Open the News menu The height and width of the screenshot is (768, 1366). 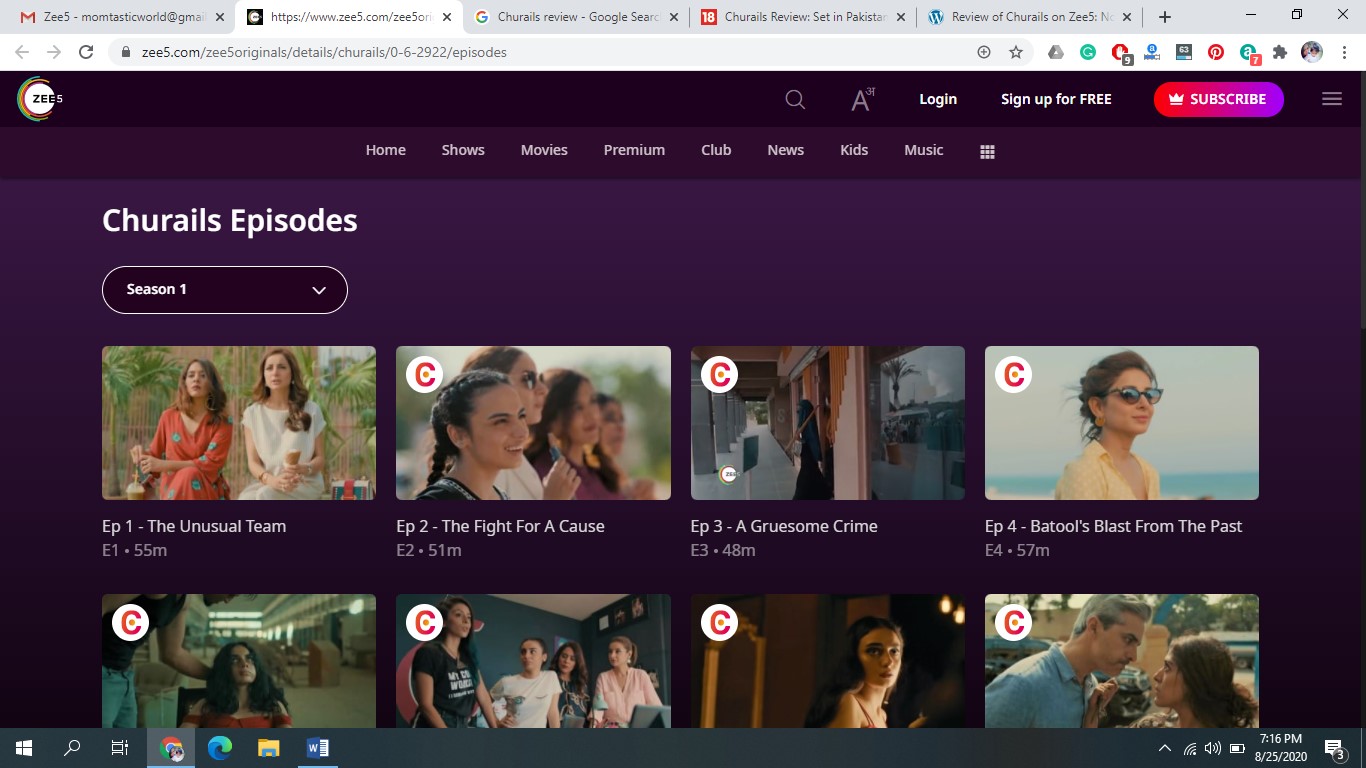[785, 150]
